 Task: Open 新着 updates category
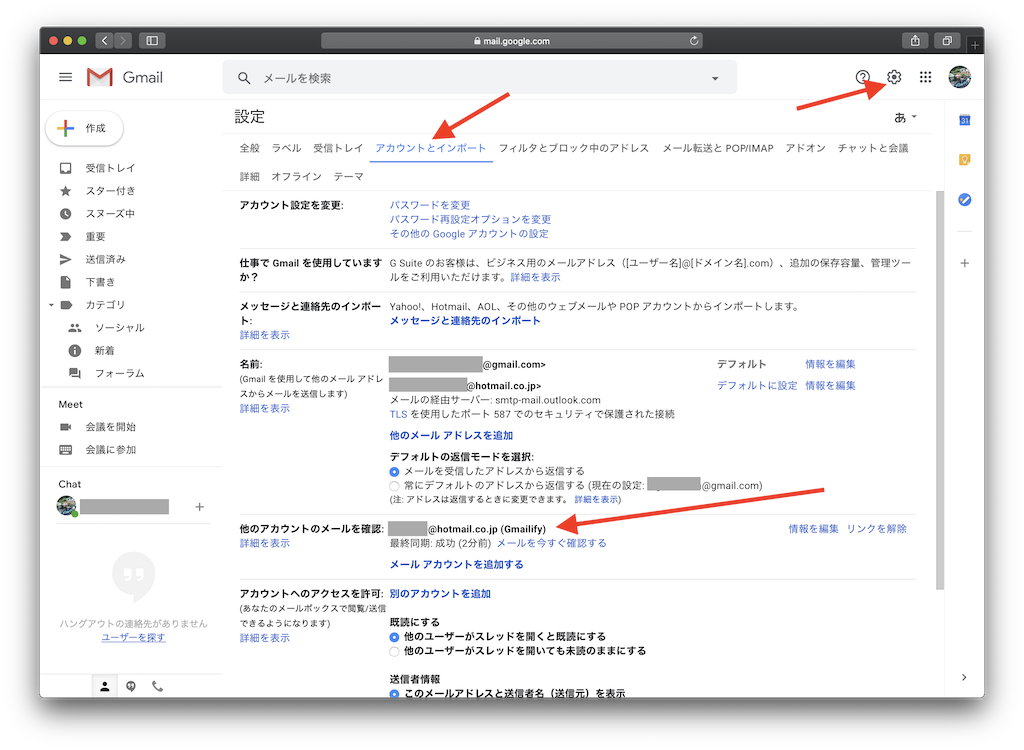click(104, 351)
